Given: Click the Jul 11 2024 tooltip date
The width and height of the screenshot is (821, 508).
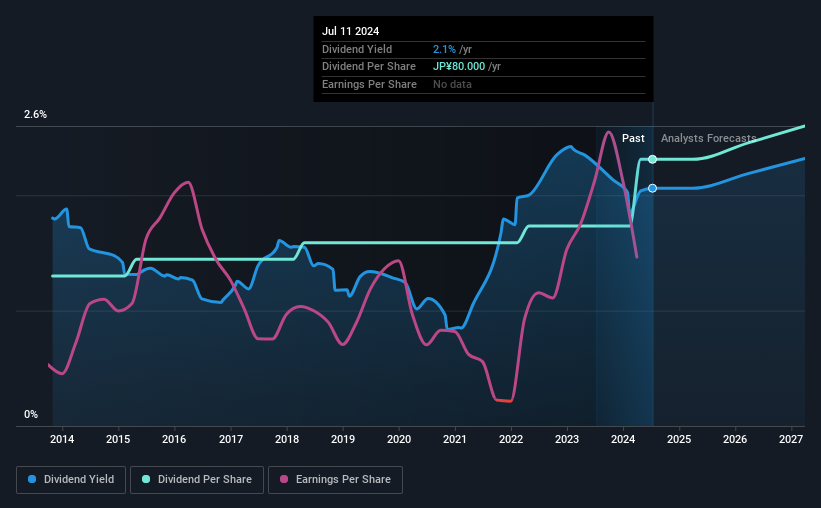Looking at the screenshot, I should [x=350, y=31].
